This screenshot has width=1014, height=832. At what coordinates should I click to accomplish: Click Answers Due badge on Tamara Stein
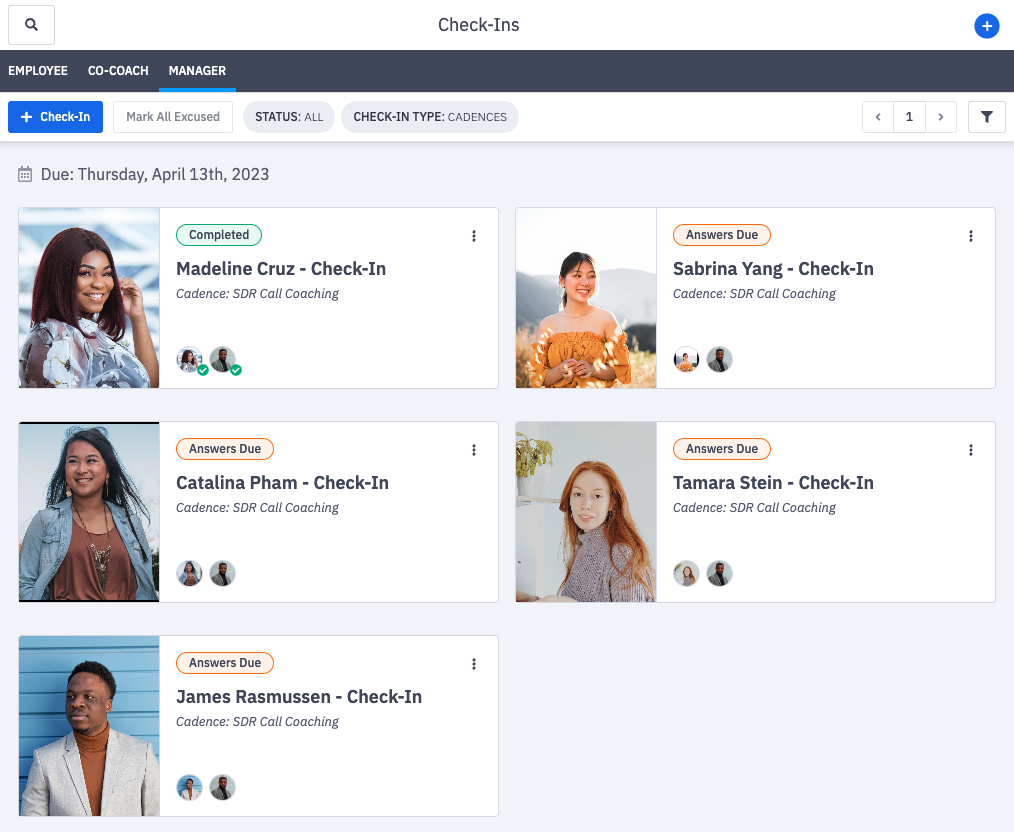tap(722, 449)
